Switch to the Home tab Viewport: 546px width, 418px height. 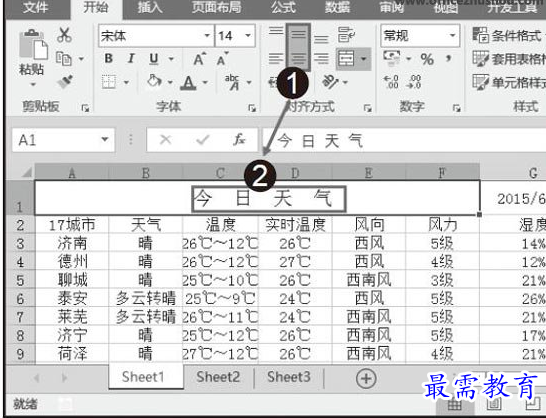pyautogui.click(x=96, y=8)
